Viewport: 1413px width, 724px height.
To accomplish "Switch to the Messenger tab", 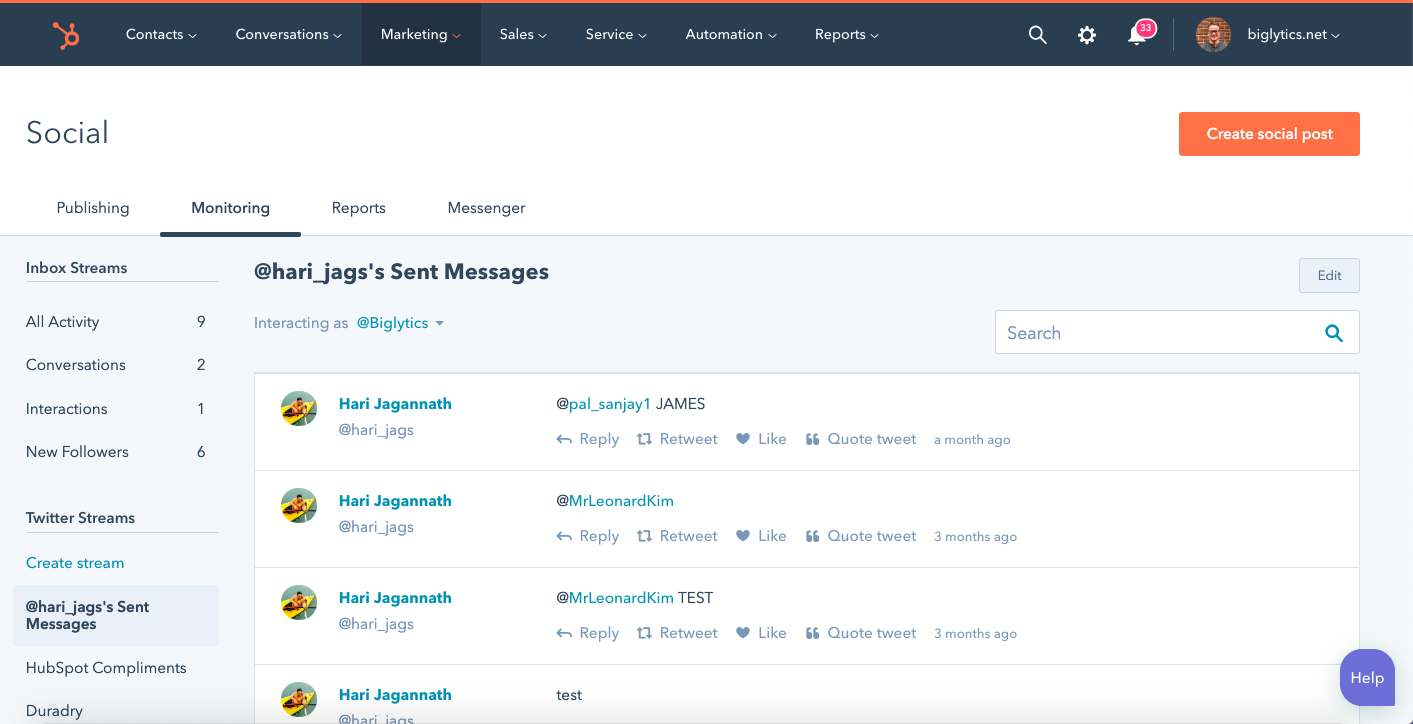I will click(x=486, y=208).
